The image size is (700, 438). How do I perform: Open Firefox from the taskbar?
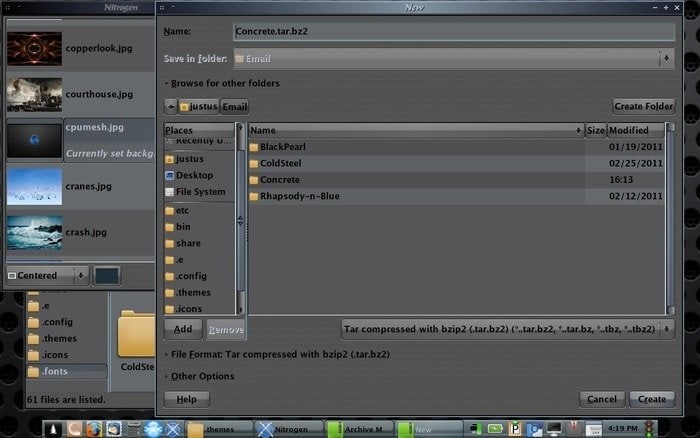(x=94, y=429)
